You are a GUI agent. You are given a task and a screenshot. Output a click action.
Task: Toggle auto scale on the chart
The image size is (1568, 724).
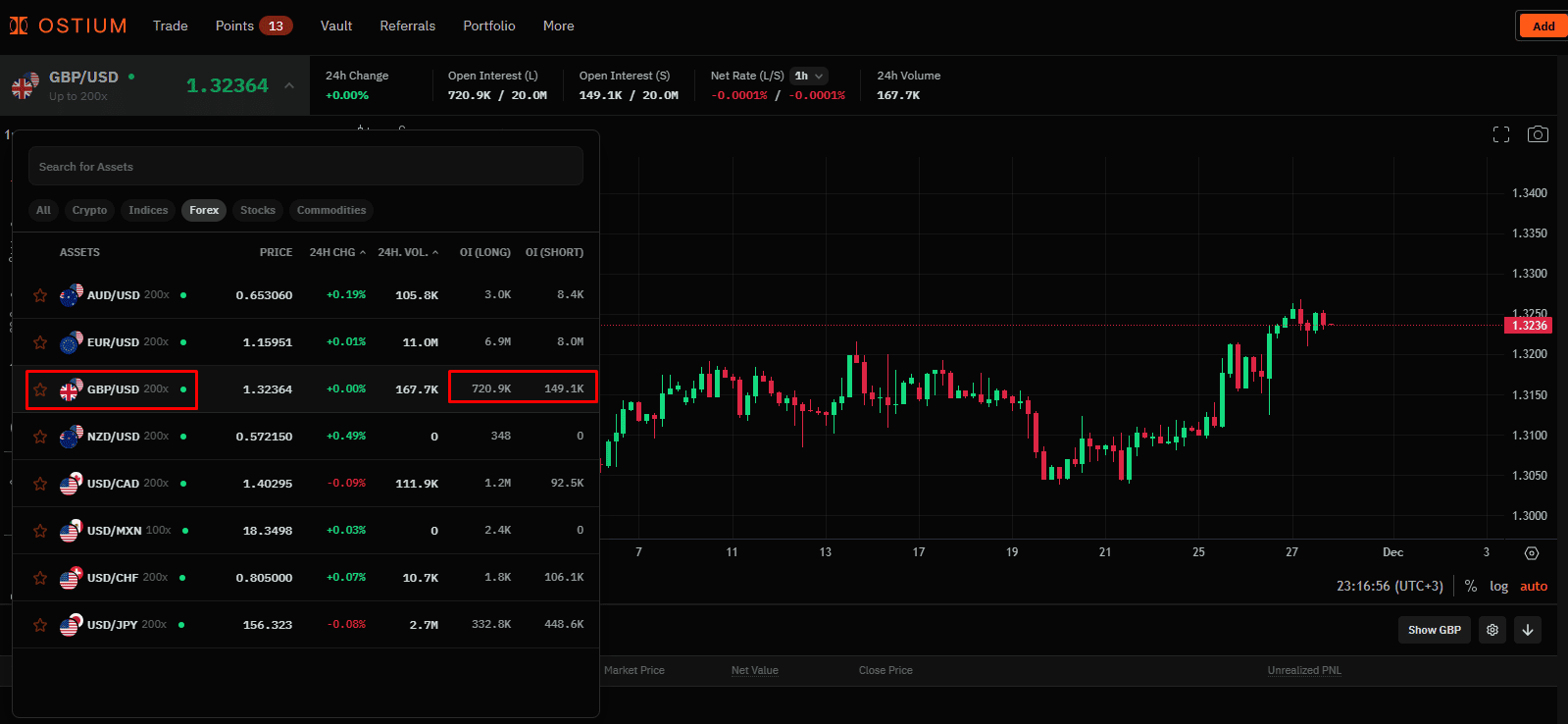1533,586
